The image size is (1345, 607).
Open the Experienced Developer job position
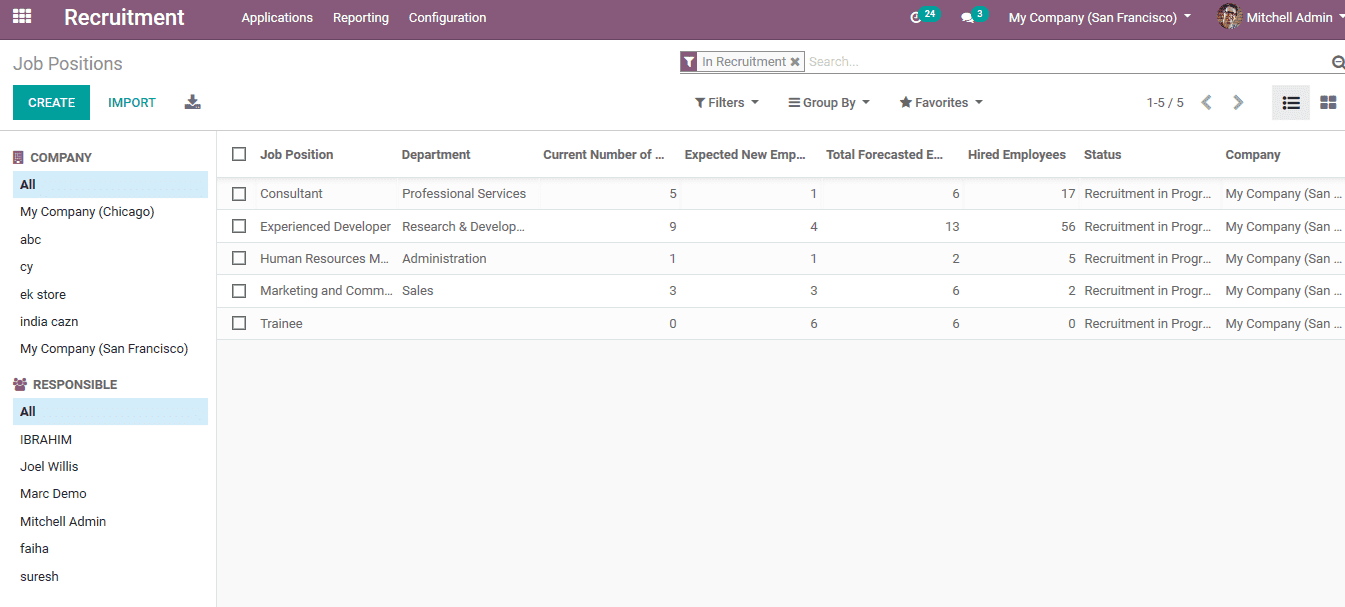(325, 227)
